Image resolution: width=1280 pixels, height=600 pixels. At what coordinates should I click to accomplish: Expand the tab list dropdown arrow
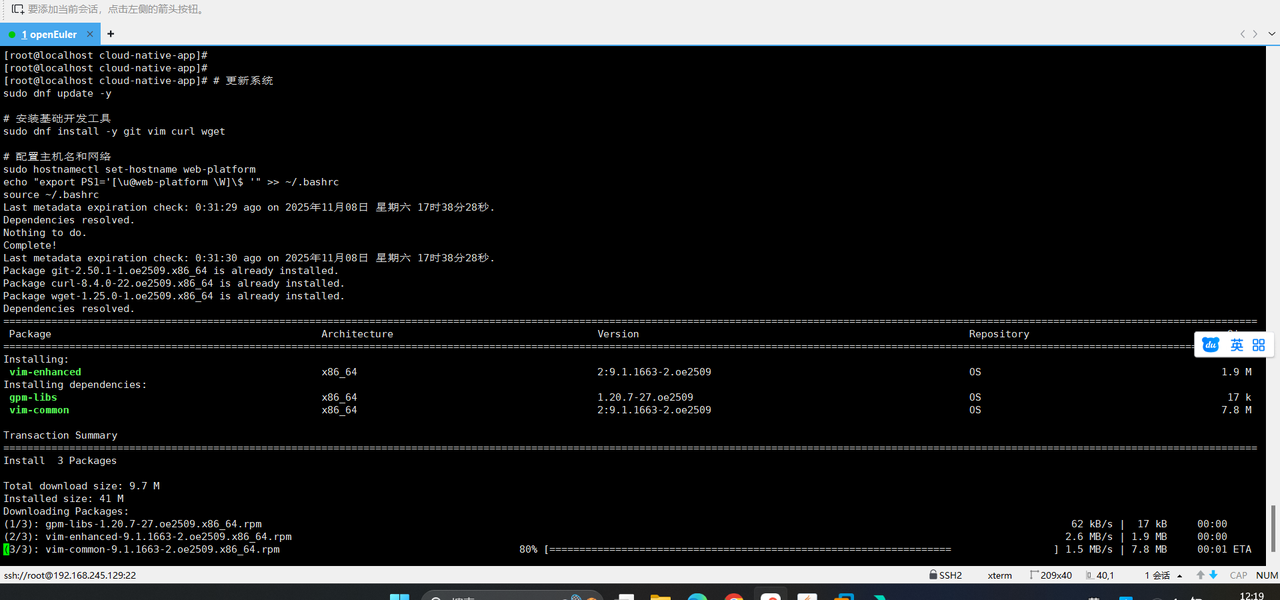point(1270,34)
